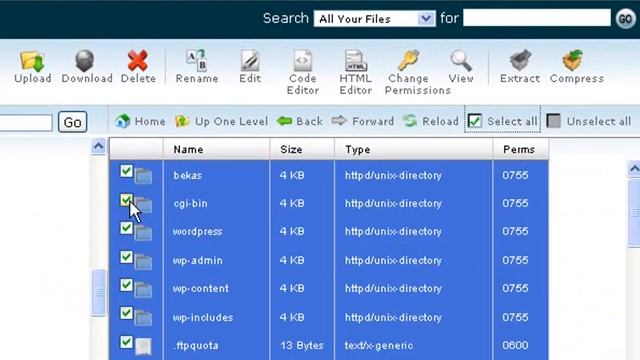Screen dimensions: 640x360
Task: Navigate Up One Level
Action: tap(221, 121)
